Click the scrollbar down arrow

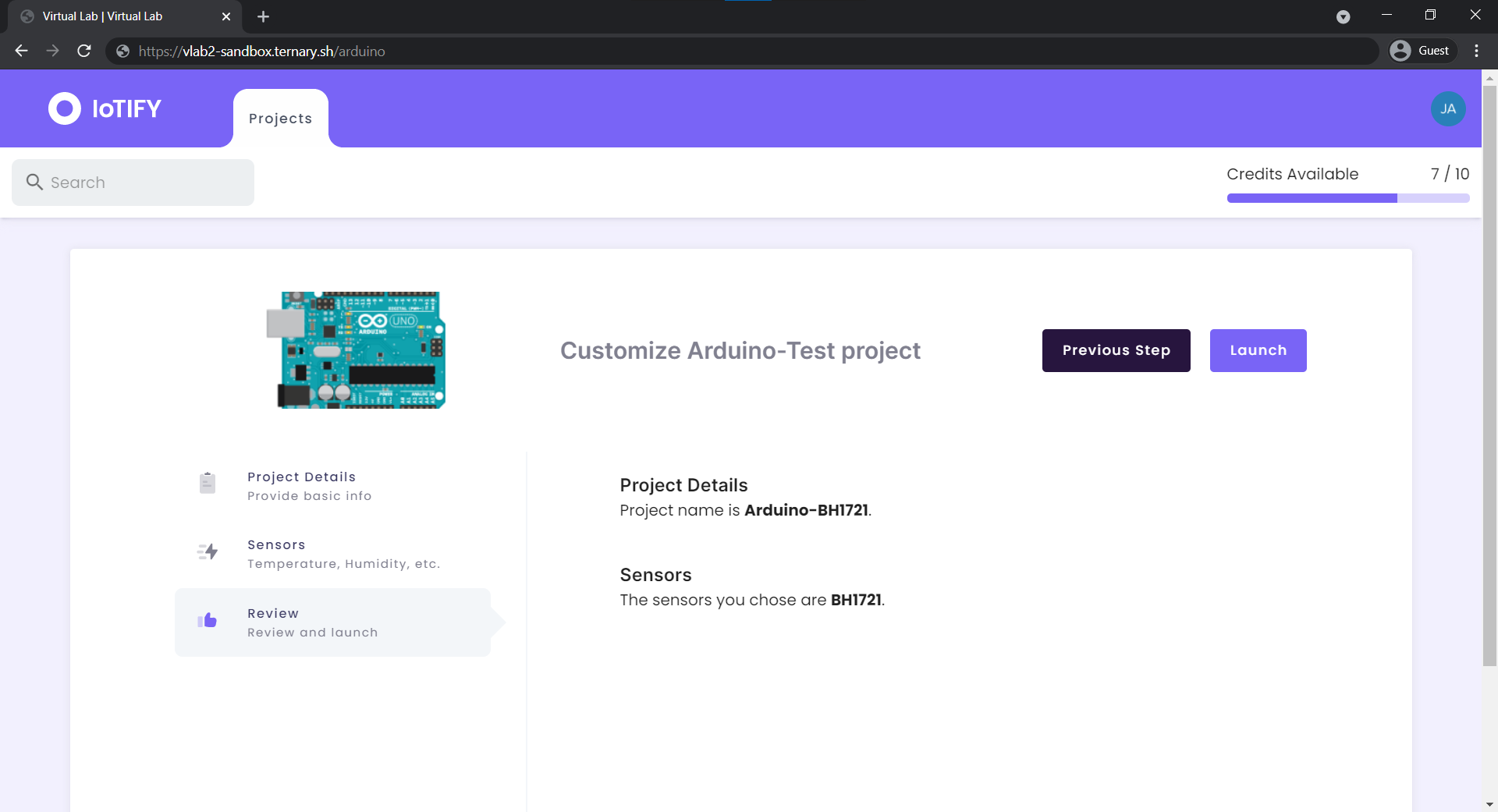pos(1489,804)
